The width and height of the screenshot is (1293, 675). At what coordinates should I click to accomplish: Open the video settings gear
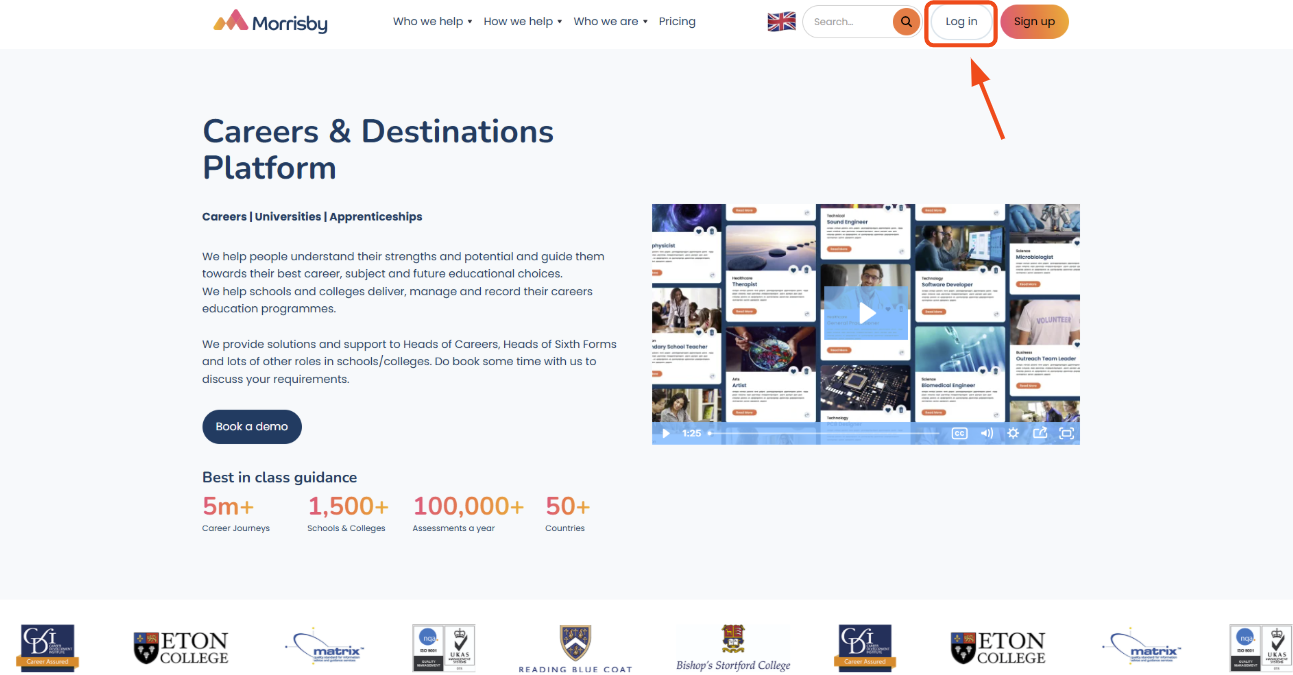coord(1013,433)
